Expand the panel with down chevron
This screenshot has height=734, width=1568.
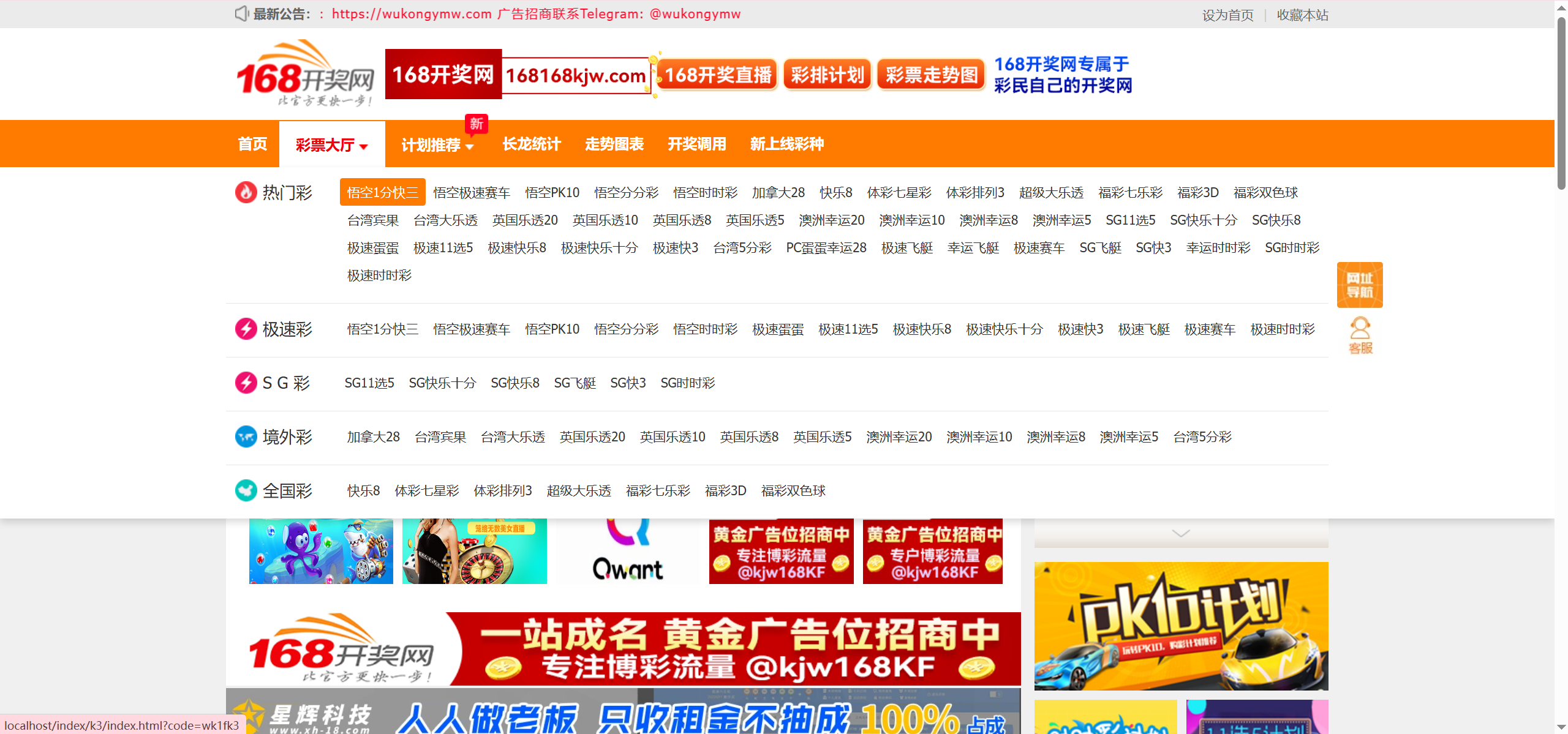1180,533
